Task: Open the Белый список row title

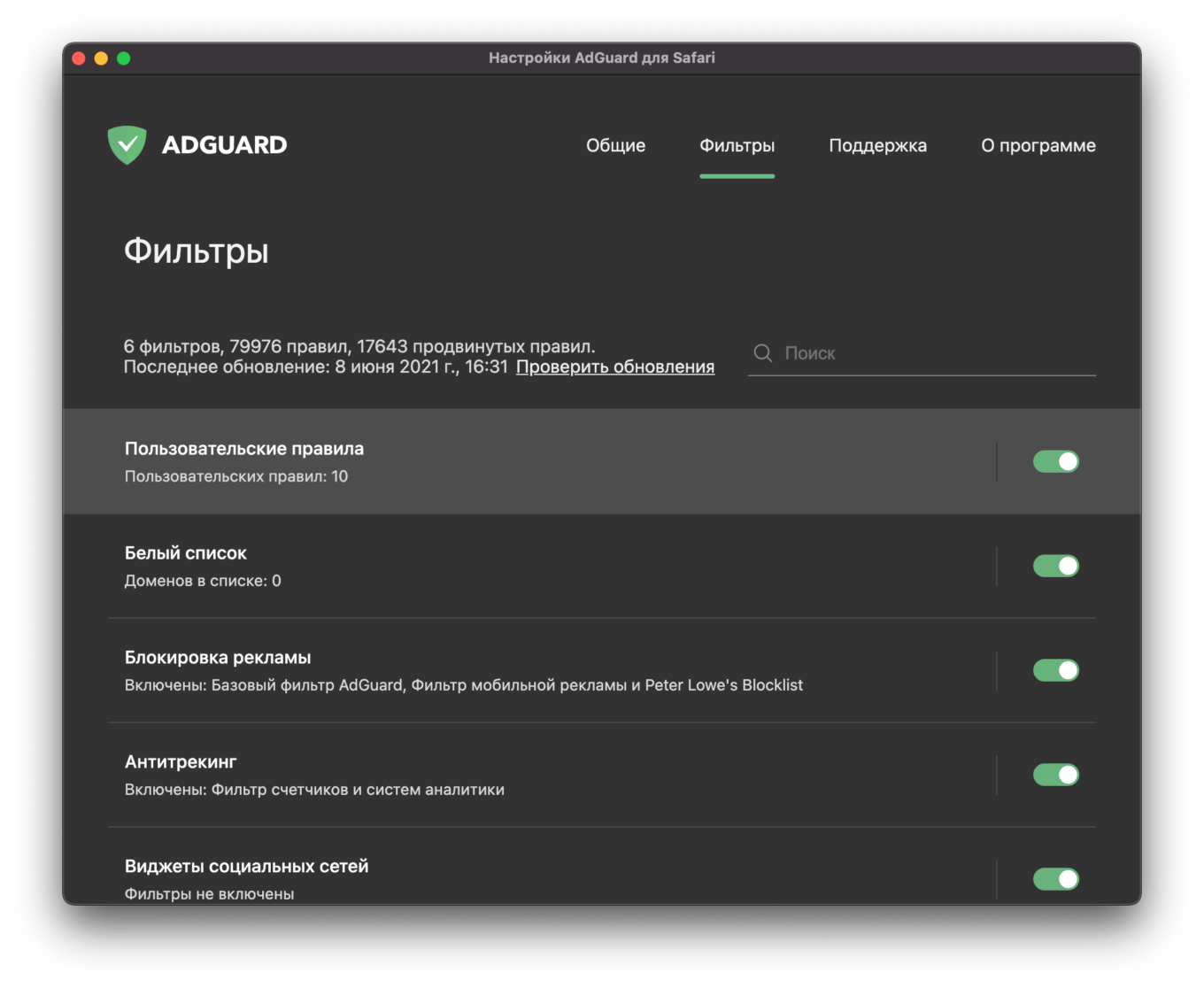Action: (x=186, y=553)
